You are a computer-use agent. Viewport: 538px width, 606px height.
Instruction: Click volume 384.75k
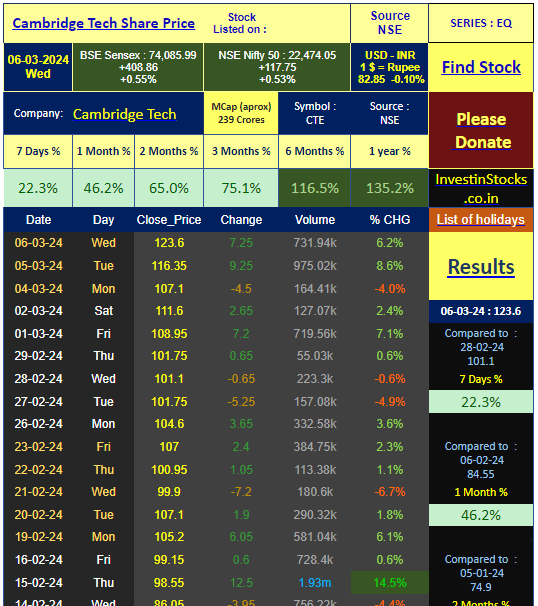(x=315, y=447)
